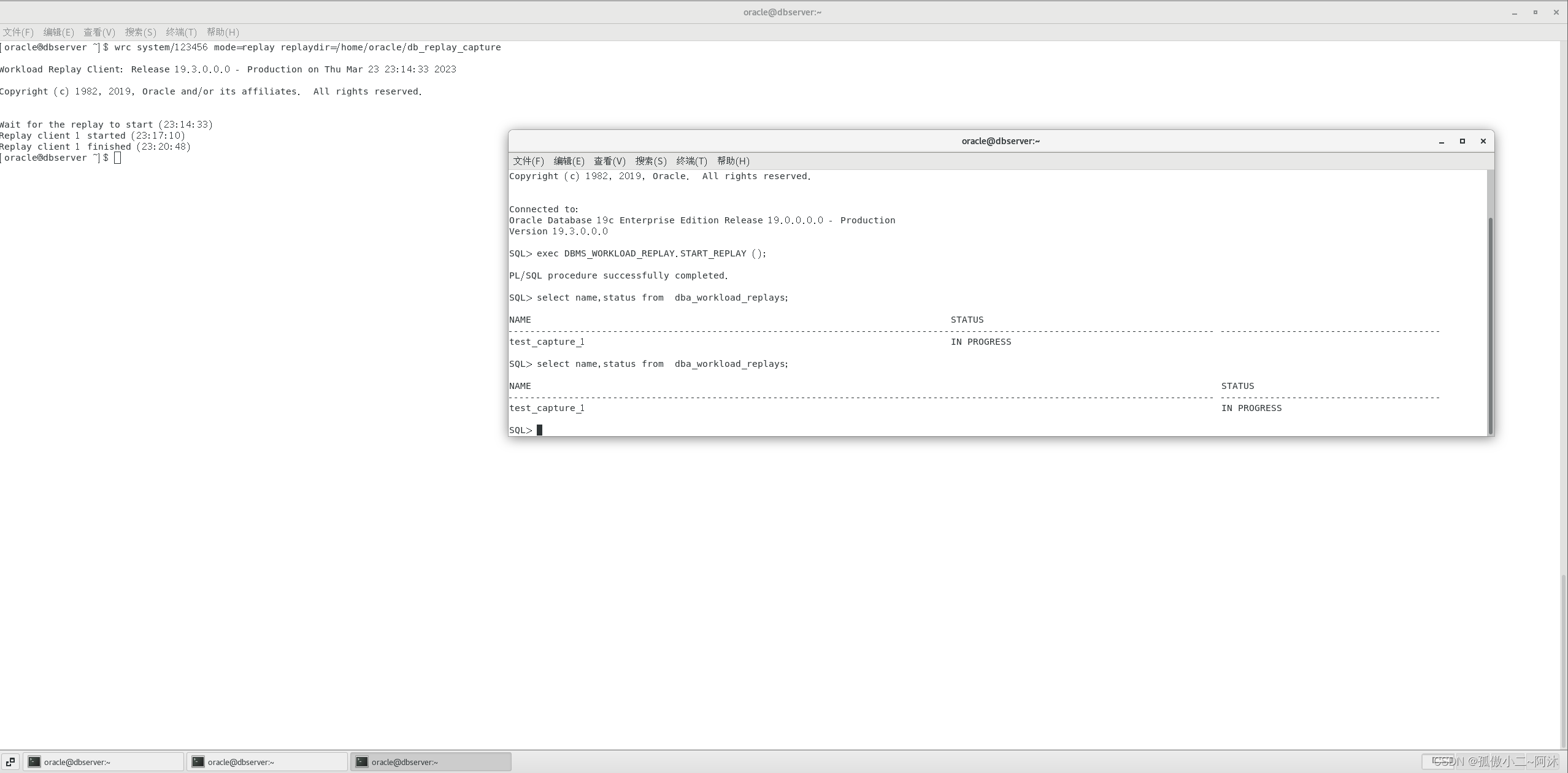Click scrollbar thumb of back terminal window
This screenshot has height=773, width=1568.
pyautogui.click(x=1564, y=661)
